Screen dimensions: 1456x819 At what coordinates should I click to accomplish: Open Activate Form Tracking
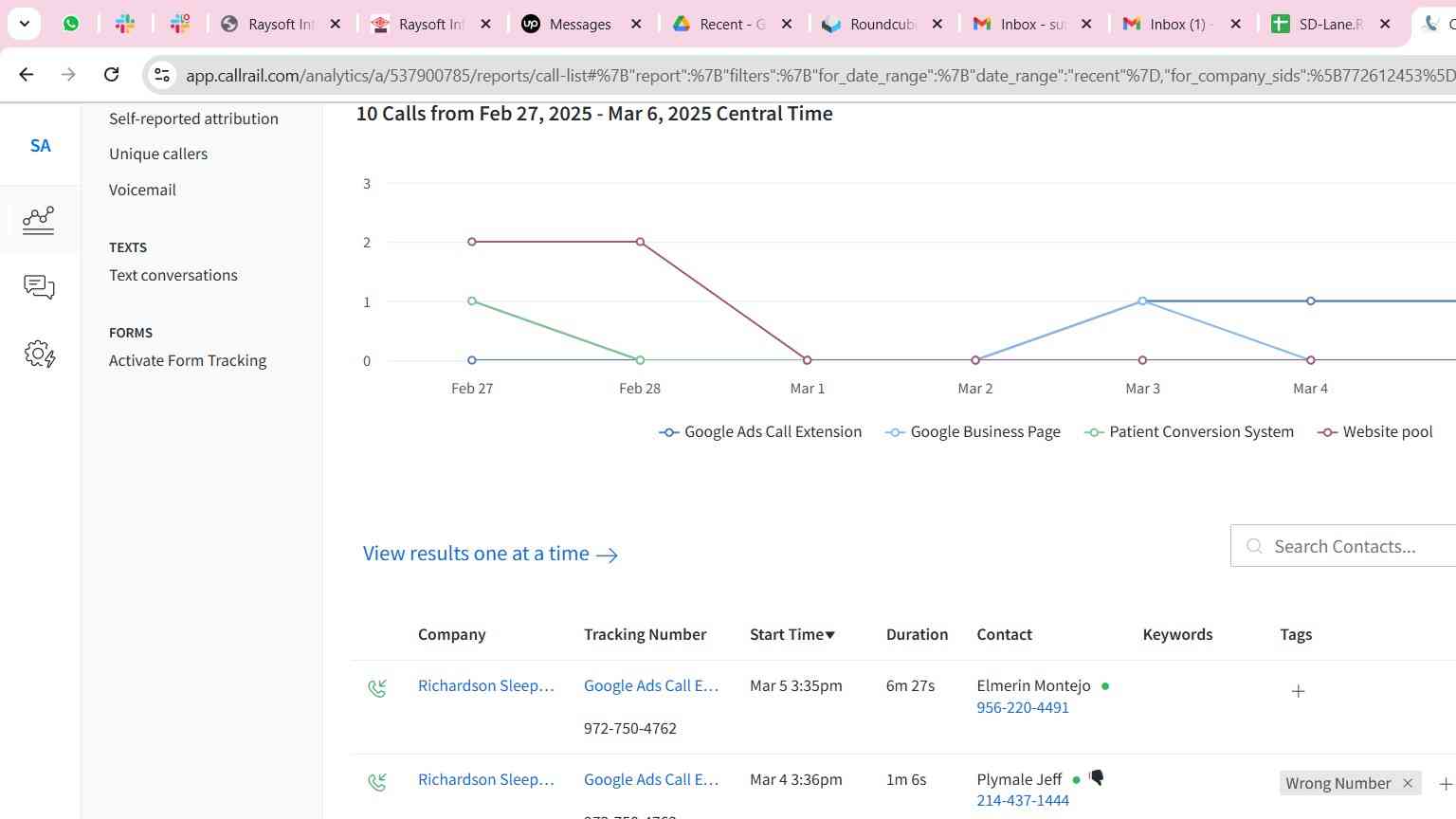pyautogui.click(x=188, y=360)
